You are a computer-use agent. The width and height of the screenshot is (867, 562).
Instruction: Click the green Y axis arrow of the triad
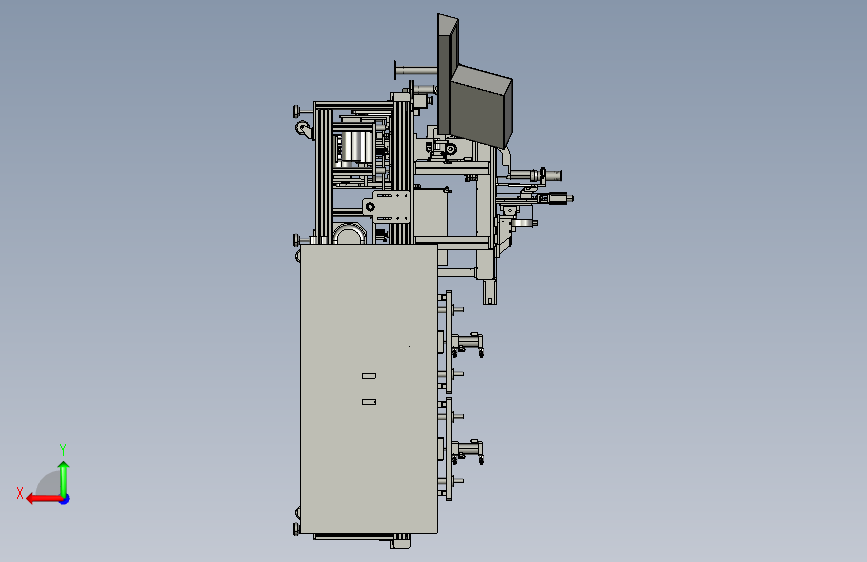[x=64, y=479]
